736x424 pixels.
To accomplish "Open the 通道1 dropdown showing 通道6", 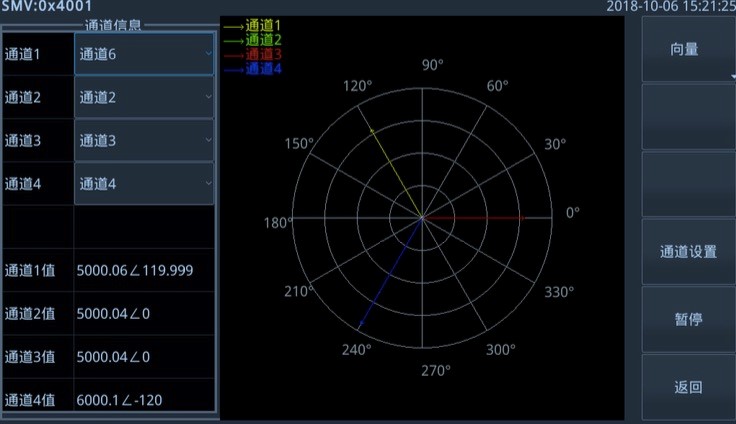I will click(144, 54).
